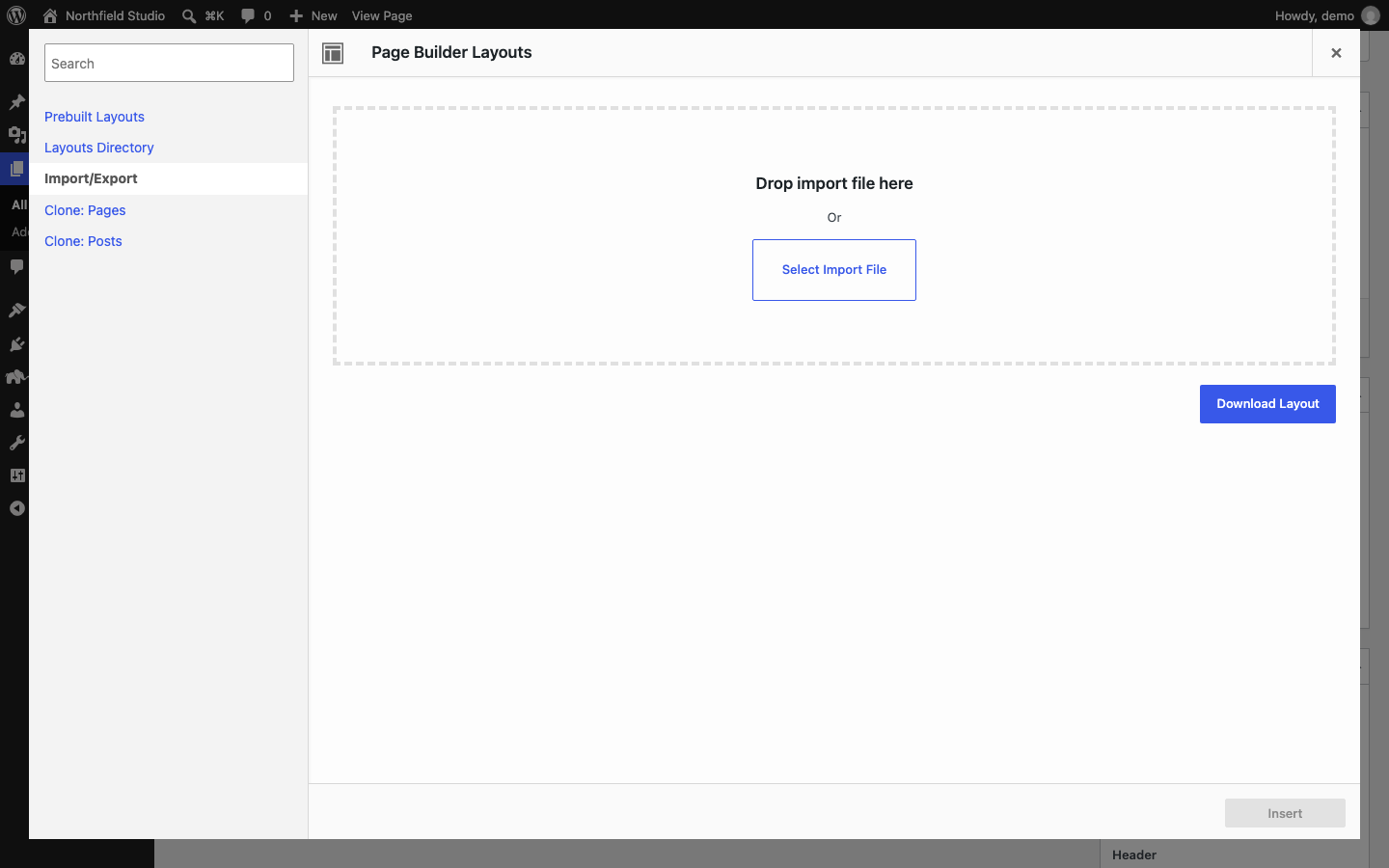The height and width of the screenshot is (868, 1389).
Task: Open Plugins plug icon
Action: (x=16, y=343)
